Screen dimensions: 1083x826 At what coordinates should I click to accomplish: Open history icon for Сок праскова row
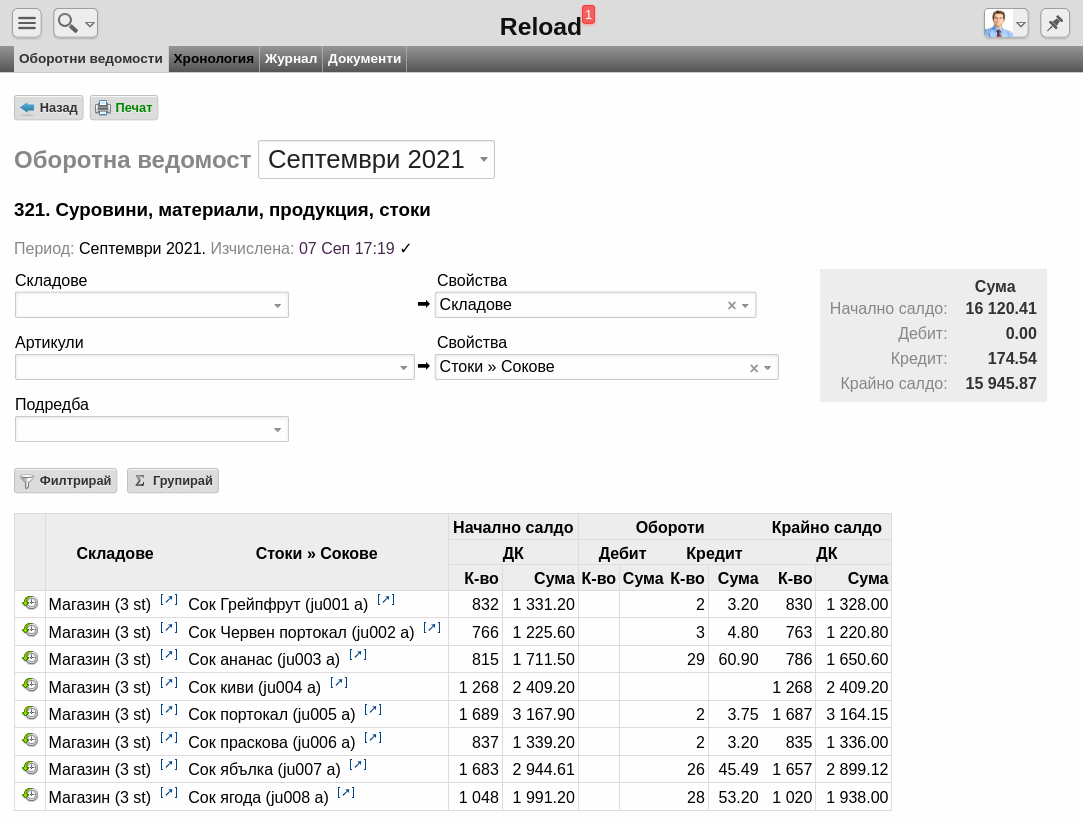point(30,740)
